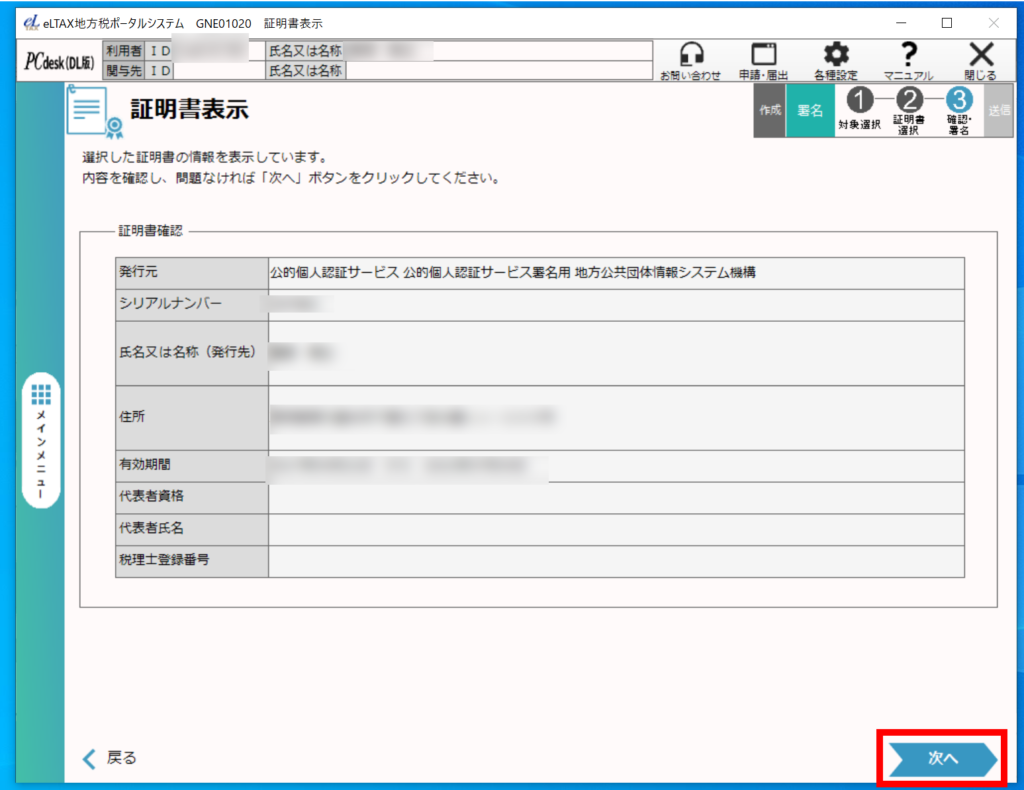
Task: Click the 発行元 value row
Action: click(615, 272)
